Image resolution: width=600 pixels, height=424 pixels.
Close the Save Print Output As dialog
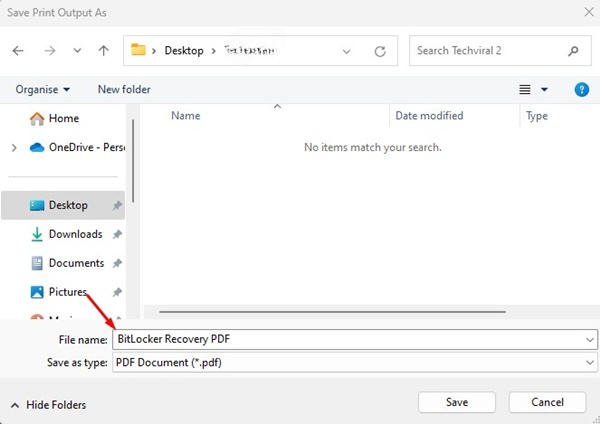pyautogui.click(x=589, y=12)
